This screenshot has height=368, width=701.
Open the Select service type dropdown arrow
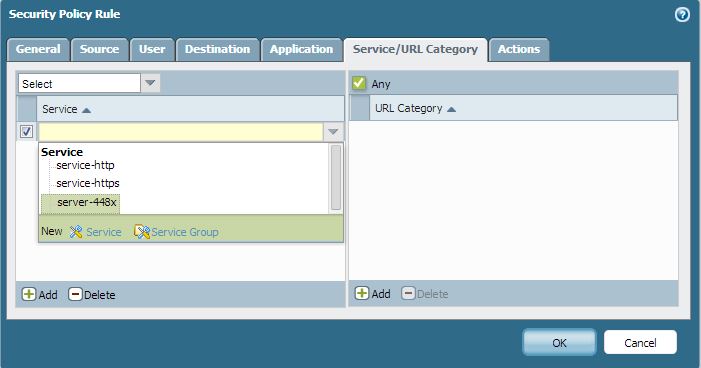(x=150, y=83)
